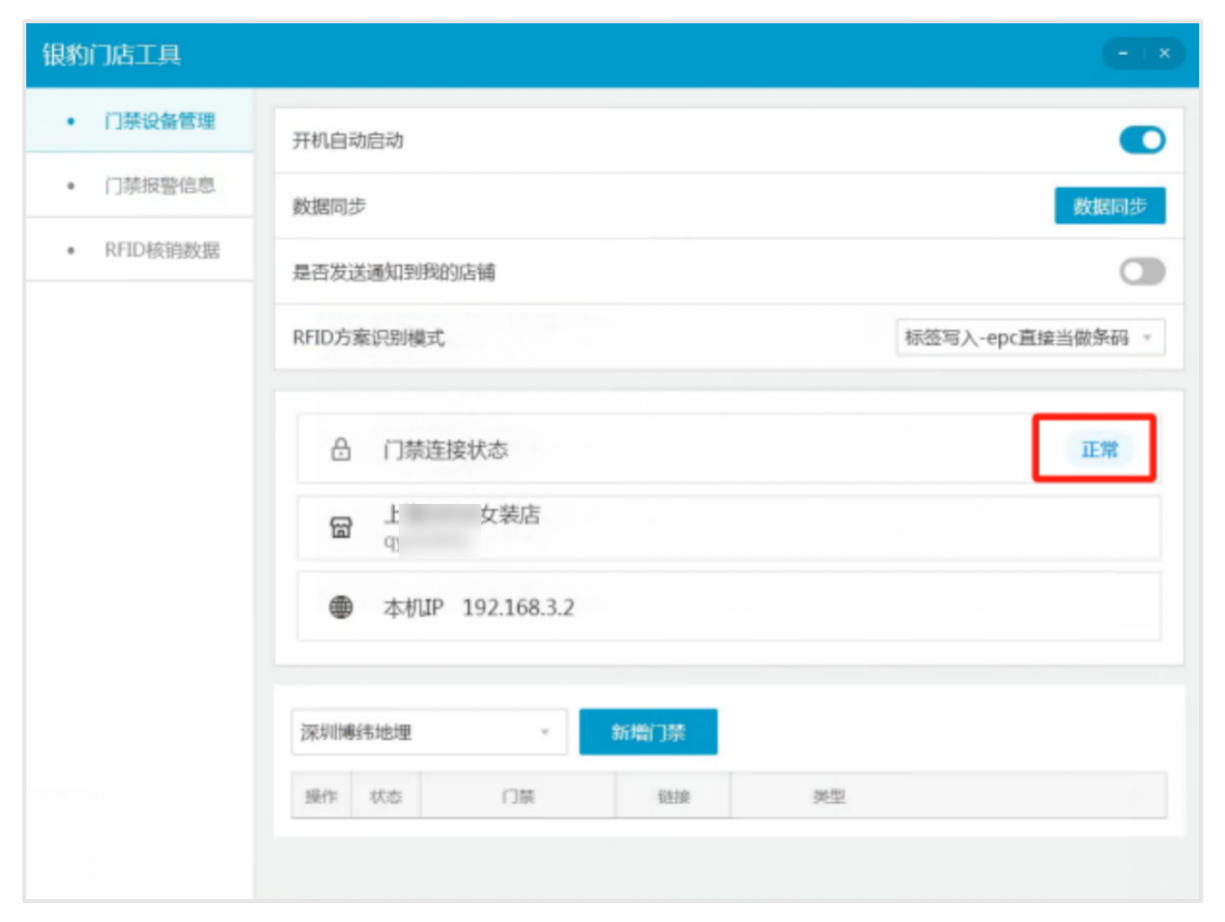Click the 正常 connection status label
The image size is (1225, 922).
pos(1097,449)
